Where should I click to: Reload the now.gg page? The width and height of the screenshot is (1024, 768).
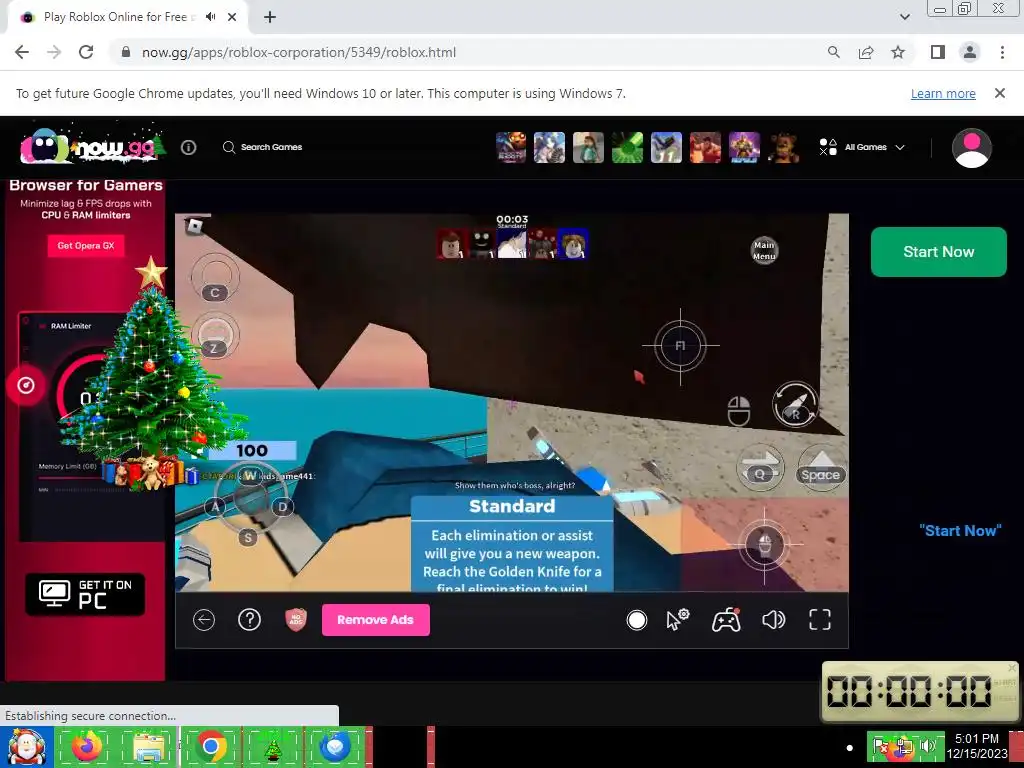86,52
